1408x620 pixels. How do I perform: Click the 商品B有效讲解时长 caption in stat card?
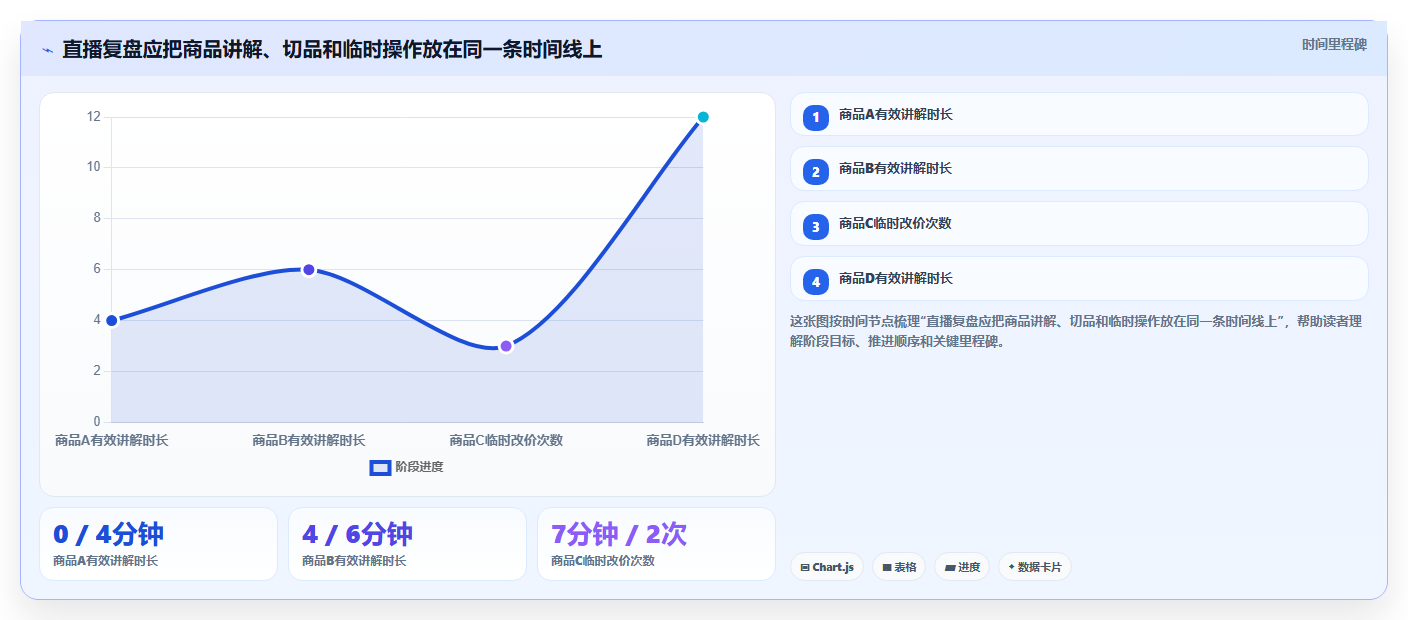click(x=354, y=561)
